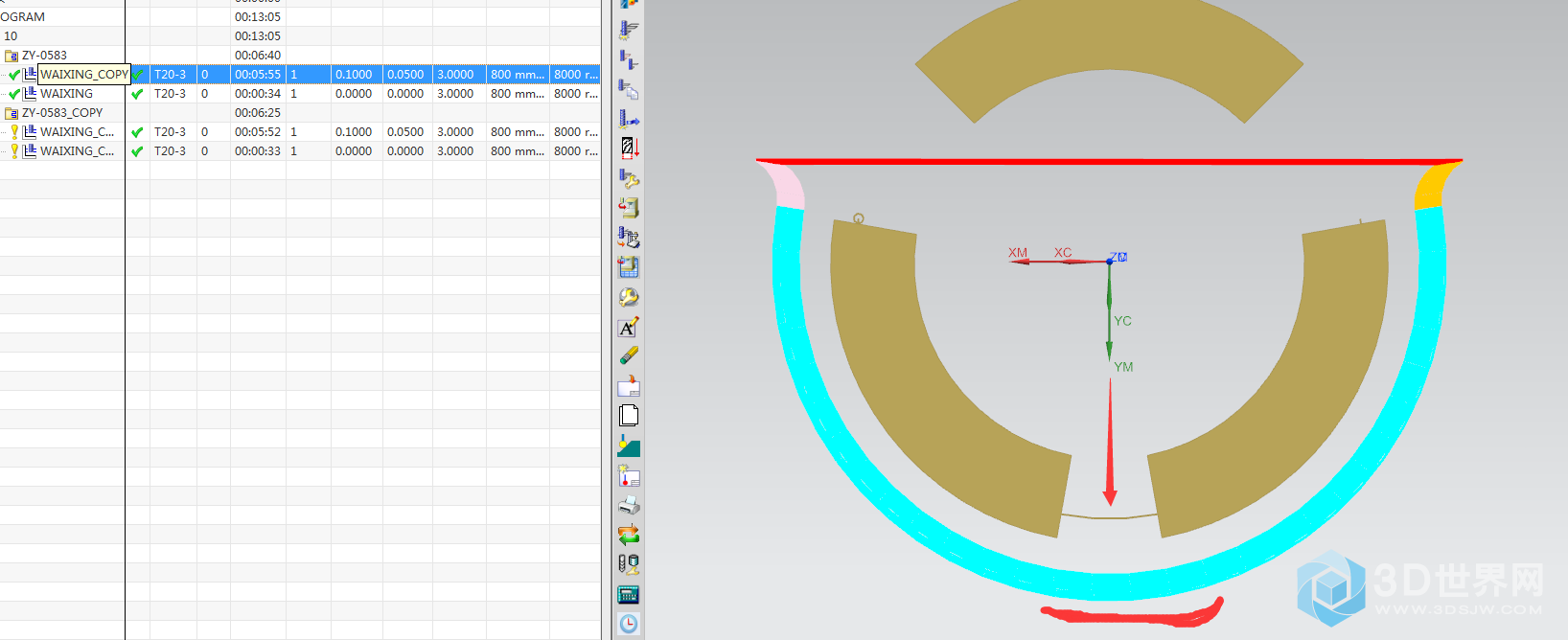The height and width of the screenshot is (640, 1568).
Task: Select the WAIXING_C... operation timed 00:05:52
Action: coord(77,132)
